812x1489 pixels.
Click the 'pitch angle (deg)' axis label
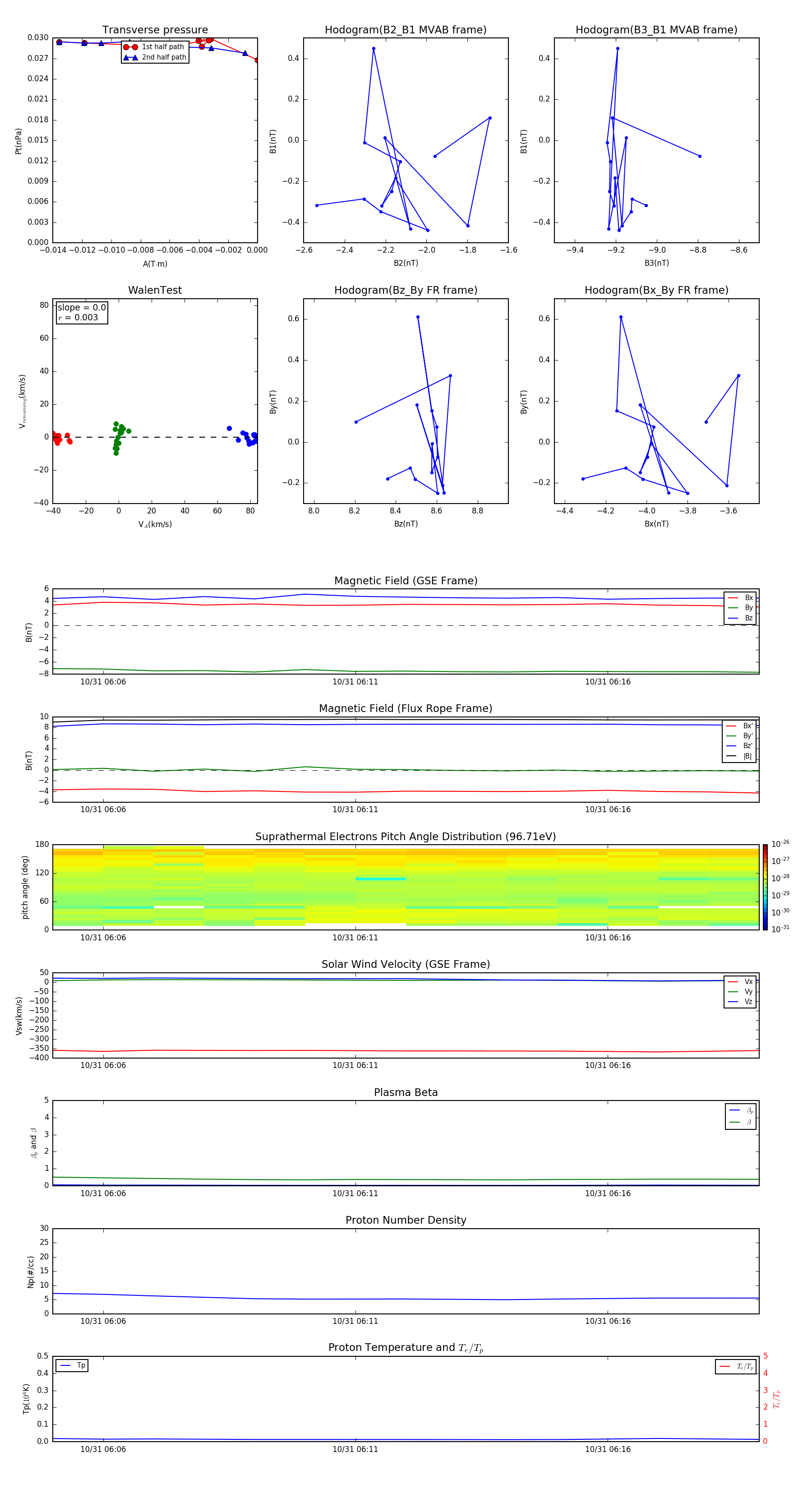point(25,887)
